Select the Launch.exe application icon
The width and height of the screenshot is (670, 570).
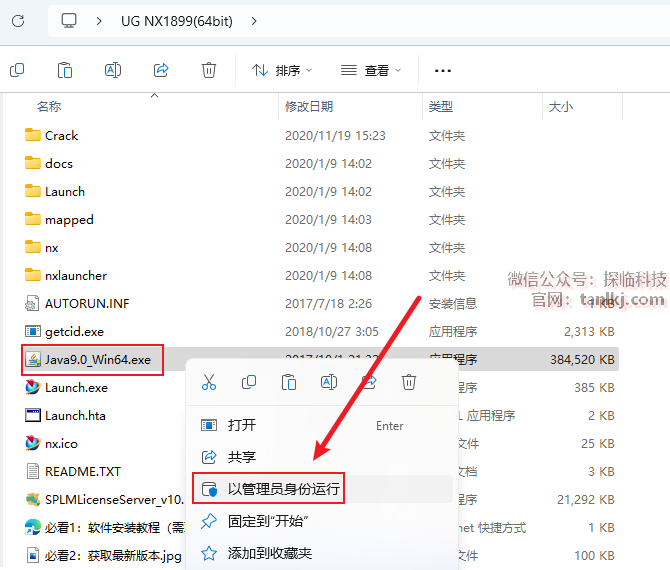[x=33, y=388]
